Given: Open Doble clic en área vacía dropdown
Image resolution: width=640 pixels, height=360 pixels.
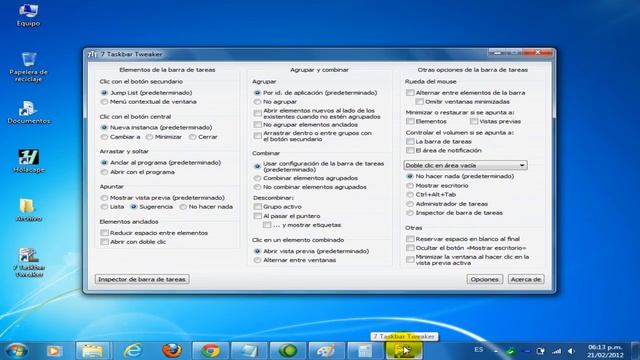Looking at the screenshot, I should click(465, 165).
